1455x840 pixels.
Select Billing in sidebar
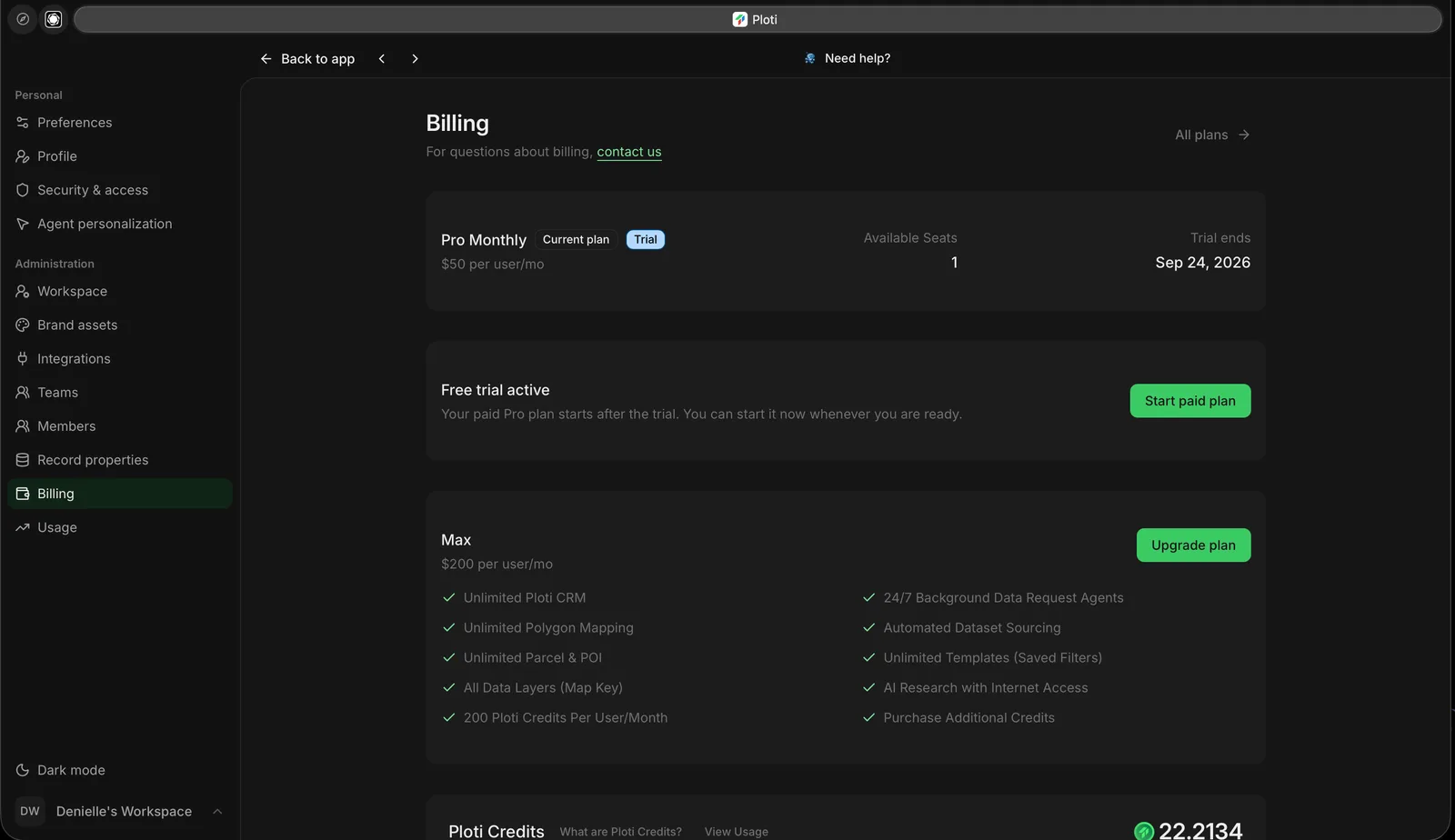click(120, 494)
